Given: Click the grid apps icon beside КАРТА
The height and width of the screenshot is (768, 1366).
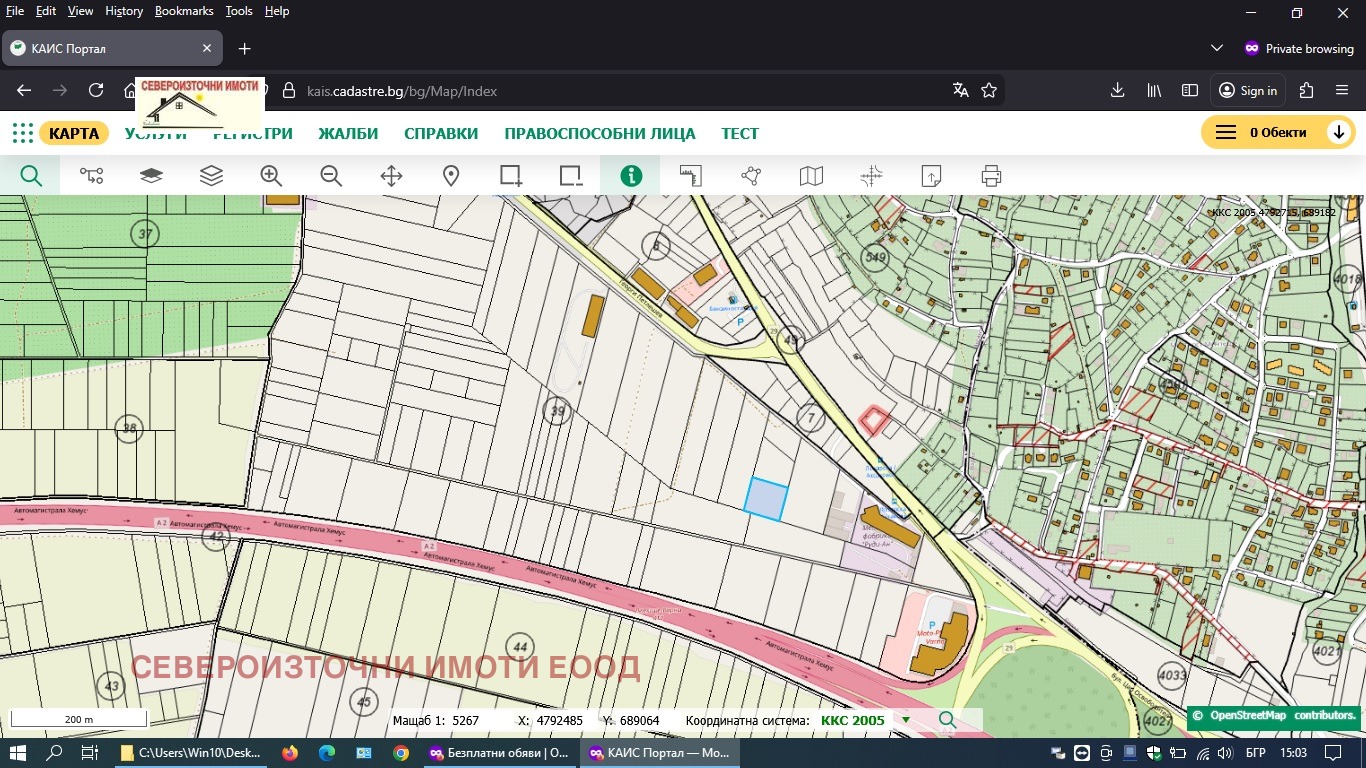Looking at the screenshot, I should [x=20, y=132].
